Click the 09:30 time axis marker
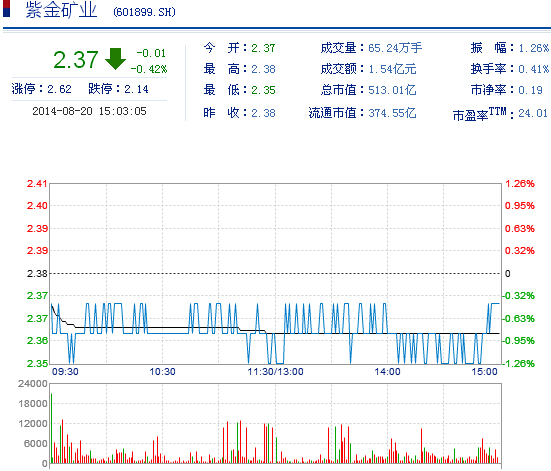551x471 pixels. [65, 372]
